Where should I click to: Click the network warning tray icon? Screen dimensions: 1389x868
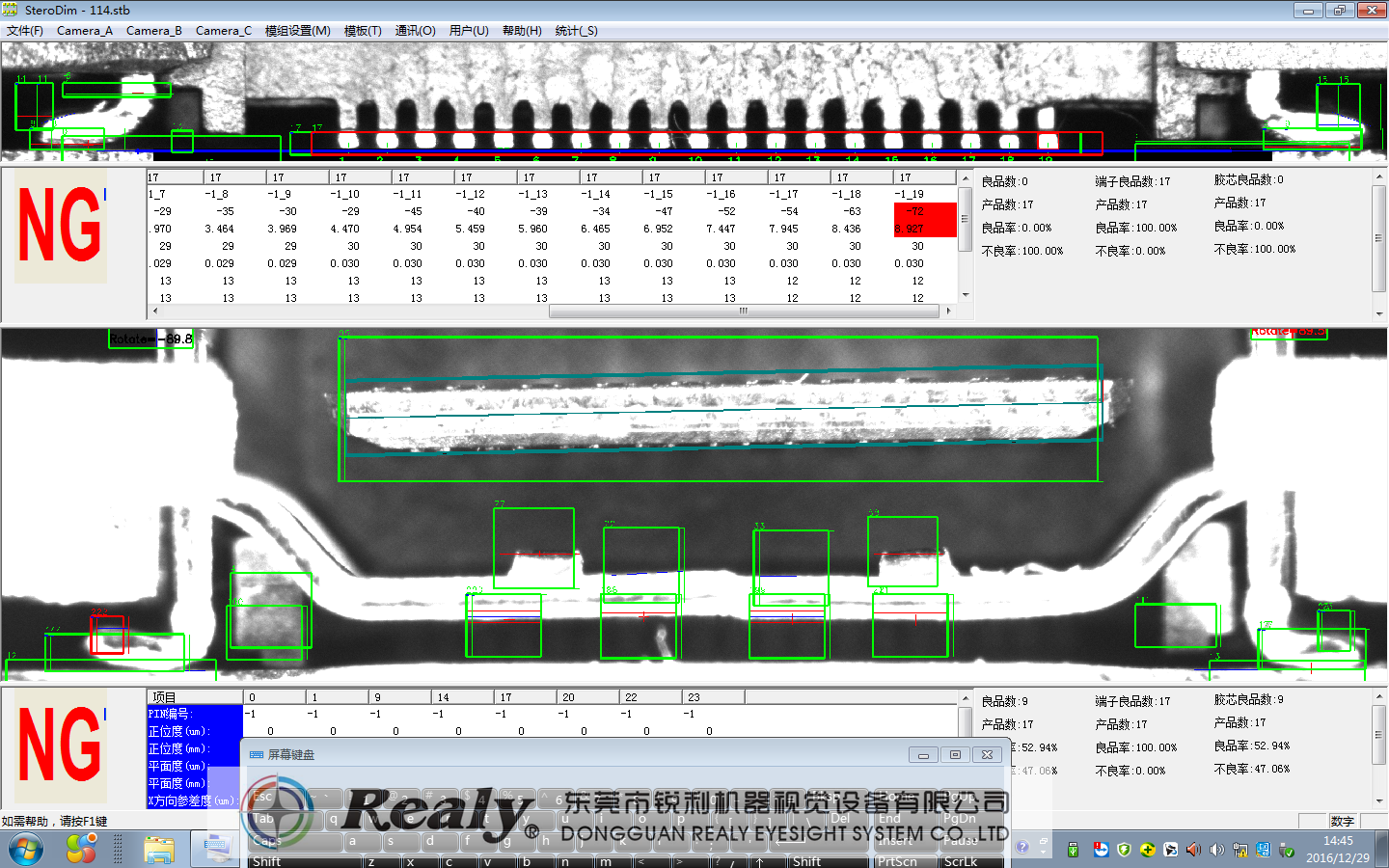click(x=1239, y=850)
